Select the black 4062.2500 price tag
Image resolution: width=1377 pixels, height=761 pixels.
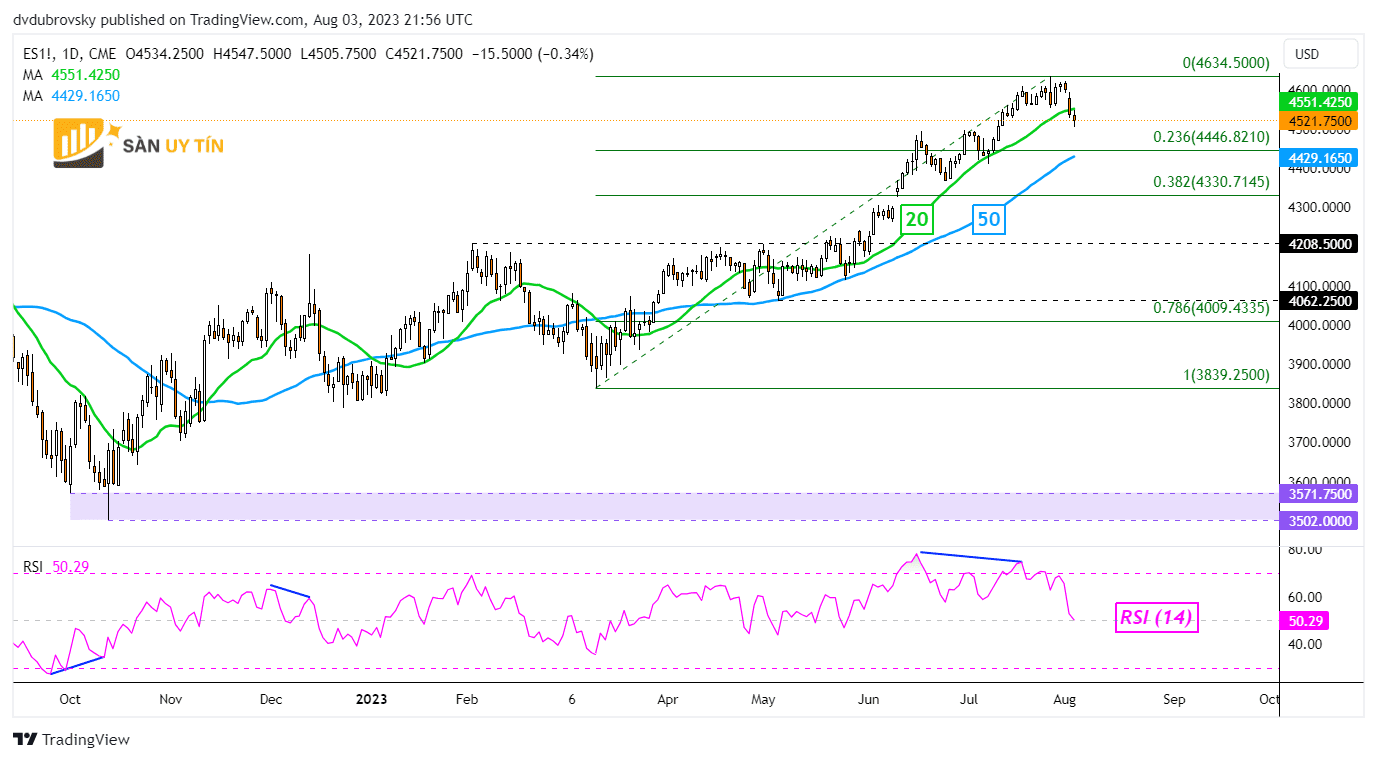click(x=1317, y=300)
